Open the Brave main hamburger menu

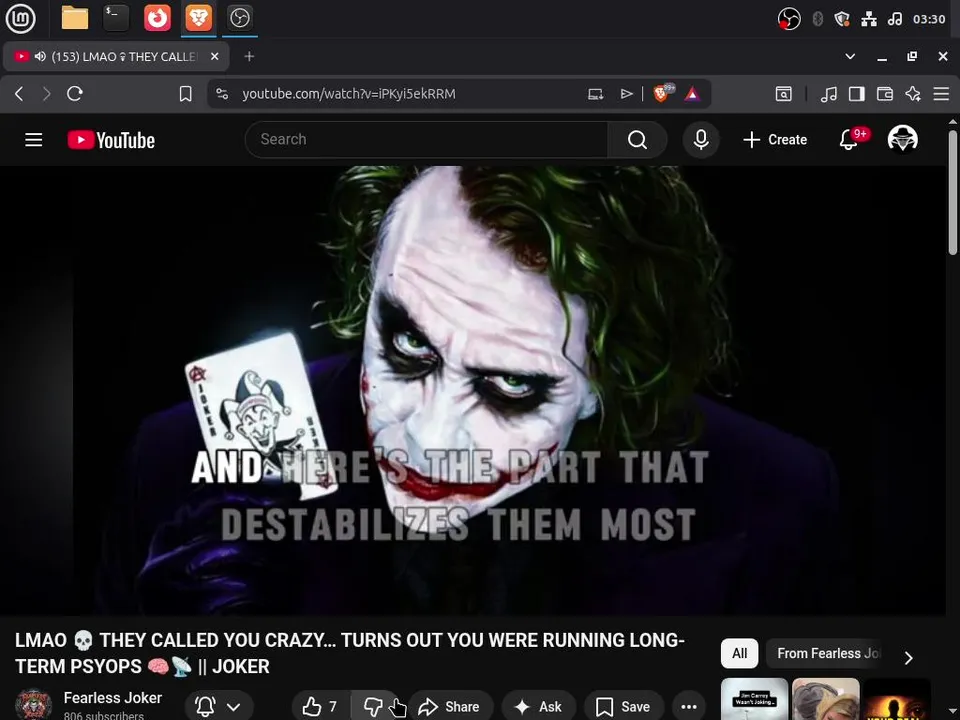pyautogui.click(x=941, y=94)
